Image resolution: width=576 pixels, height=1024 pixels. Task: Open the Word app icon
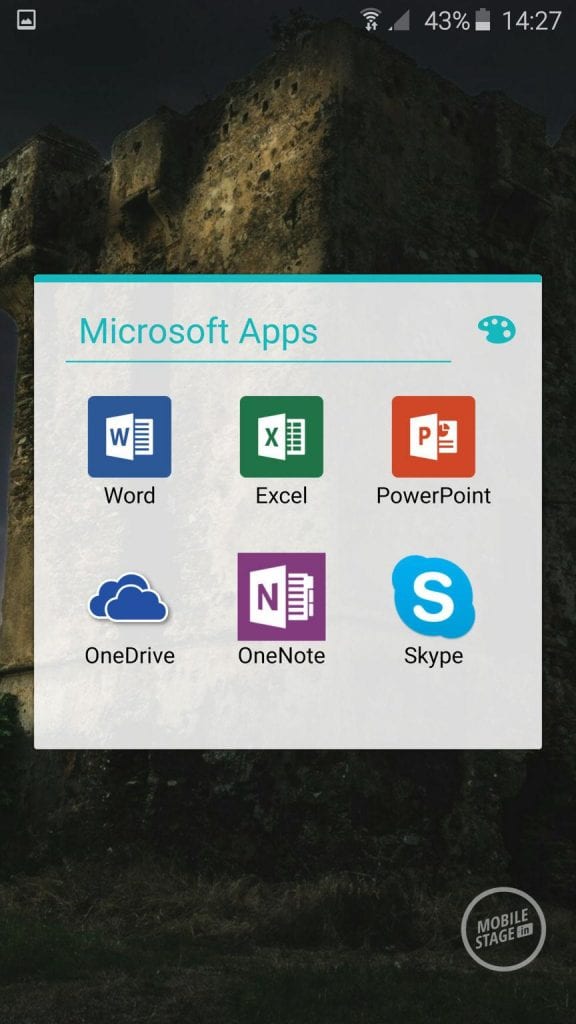[129, 436]
